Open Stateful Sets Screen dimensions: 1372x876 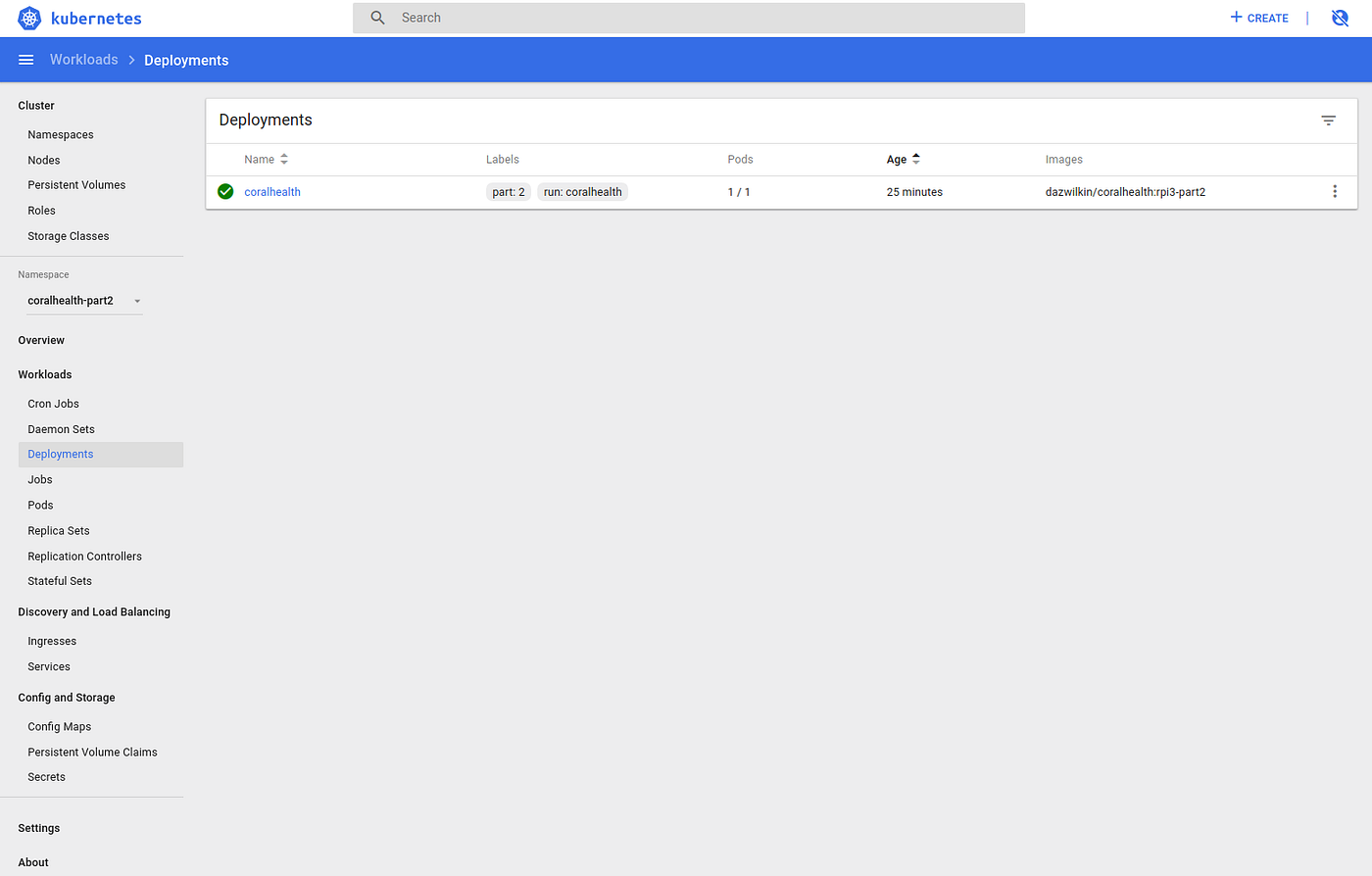[60, 581]
